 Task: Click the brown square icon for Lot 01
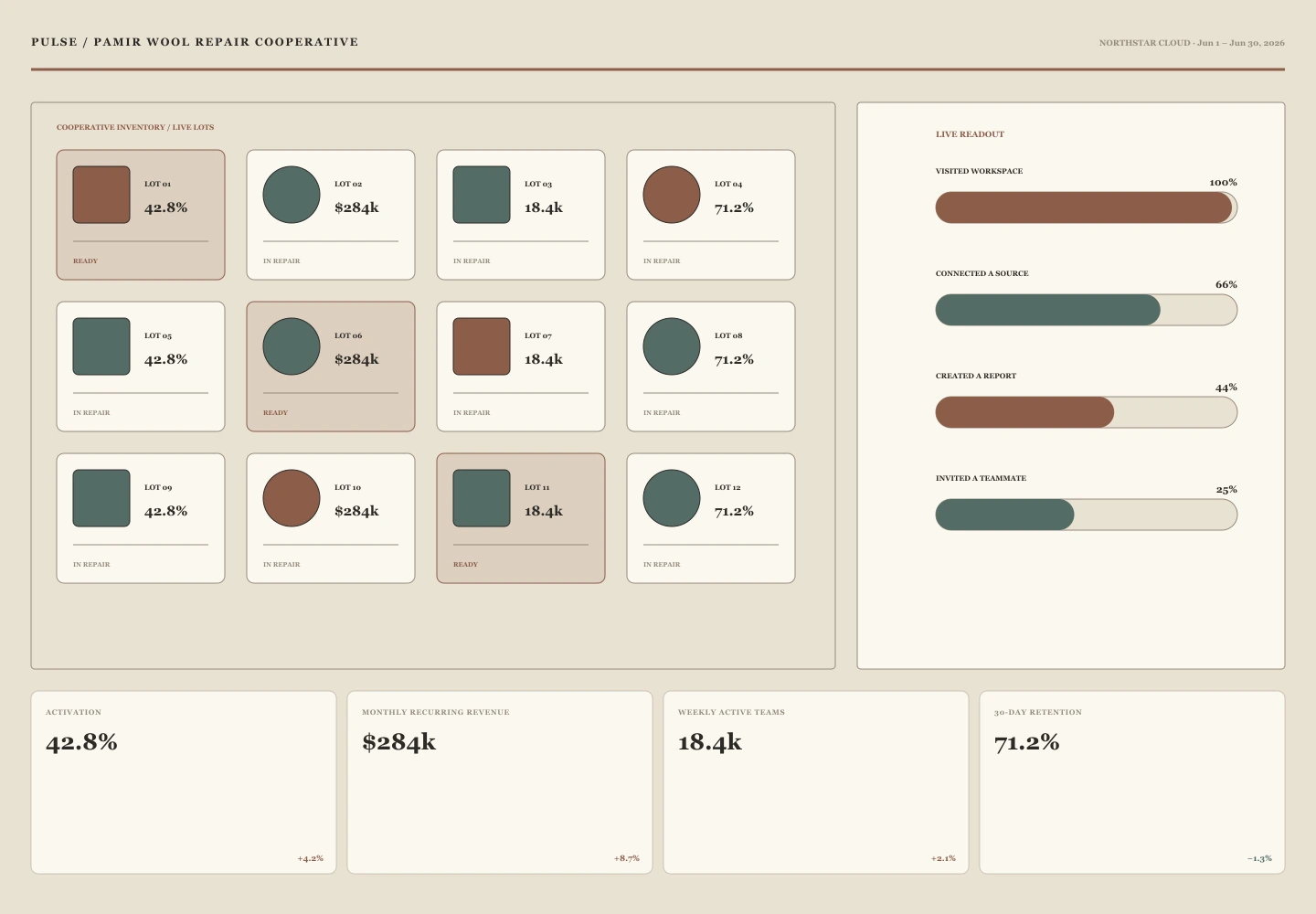click(x=101, y=195)
